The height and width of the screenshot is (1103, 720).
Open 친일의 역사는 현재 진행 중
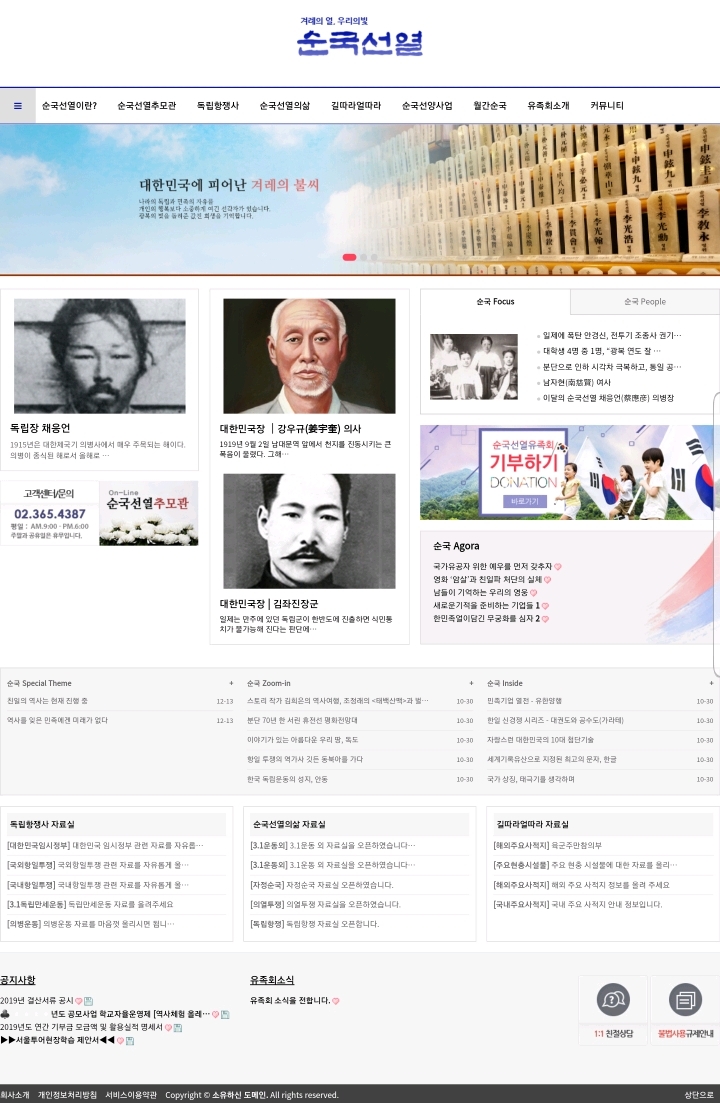(47, 701)
